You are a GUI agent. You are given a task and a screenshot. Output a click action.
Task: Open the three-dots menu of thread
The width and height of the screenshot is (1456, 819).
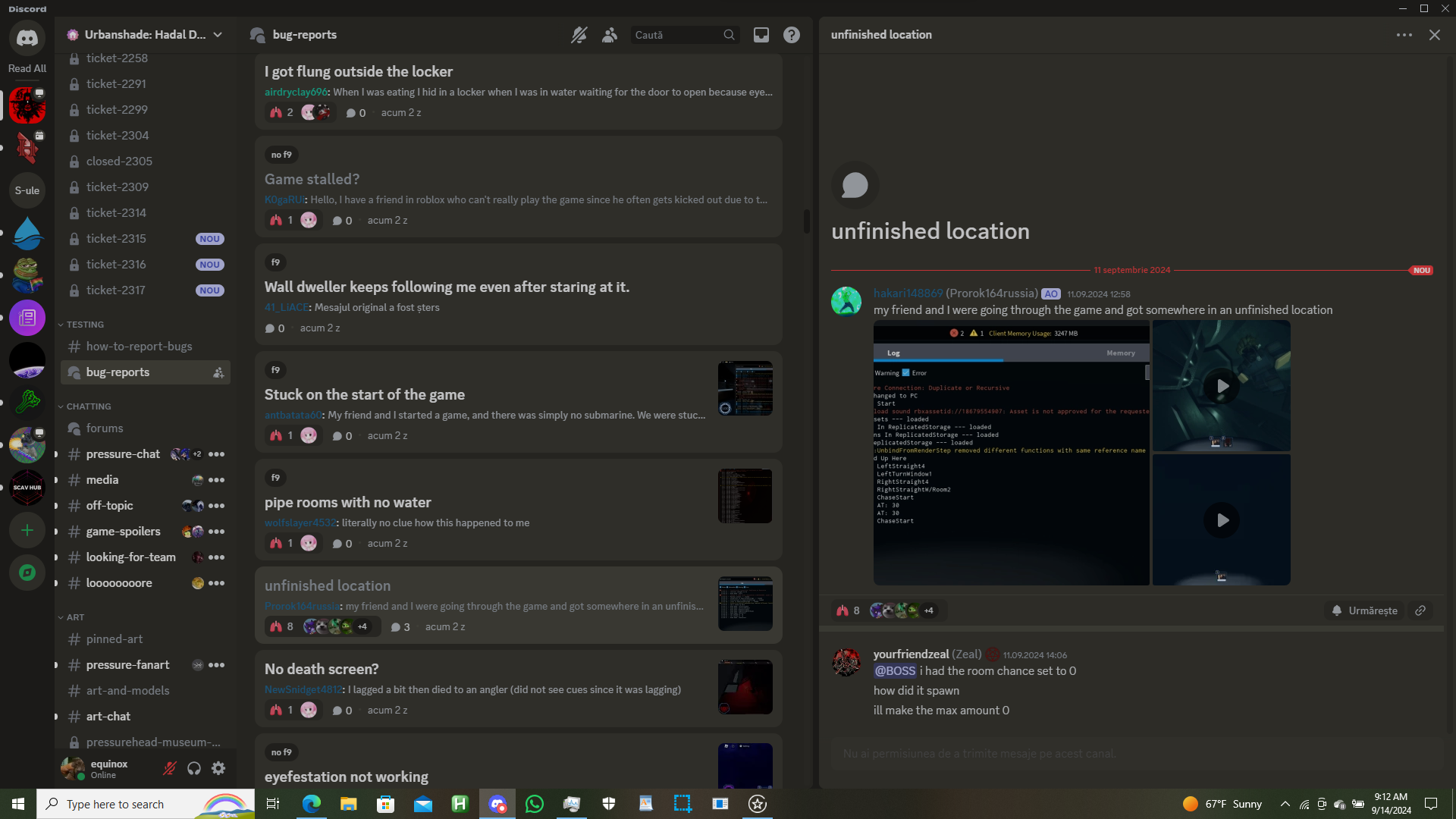pyautogui.click(x=1404, y=35)
